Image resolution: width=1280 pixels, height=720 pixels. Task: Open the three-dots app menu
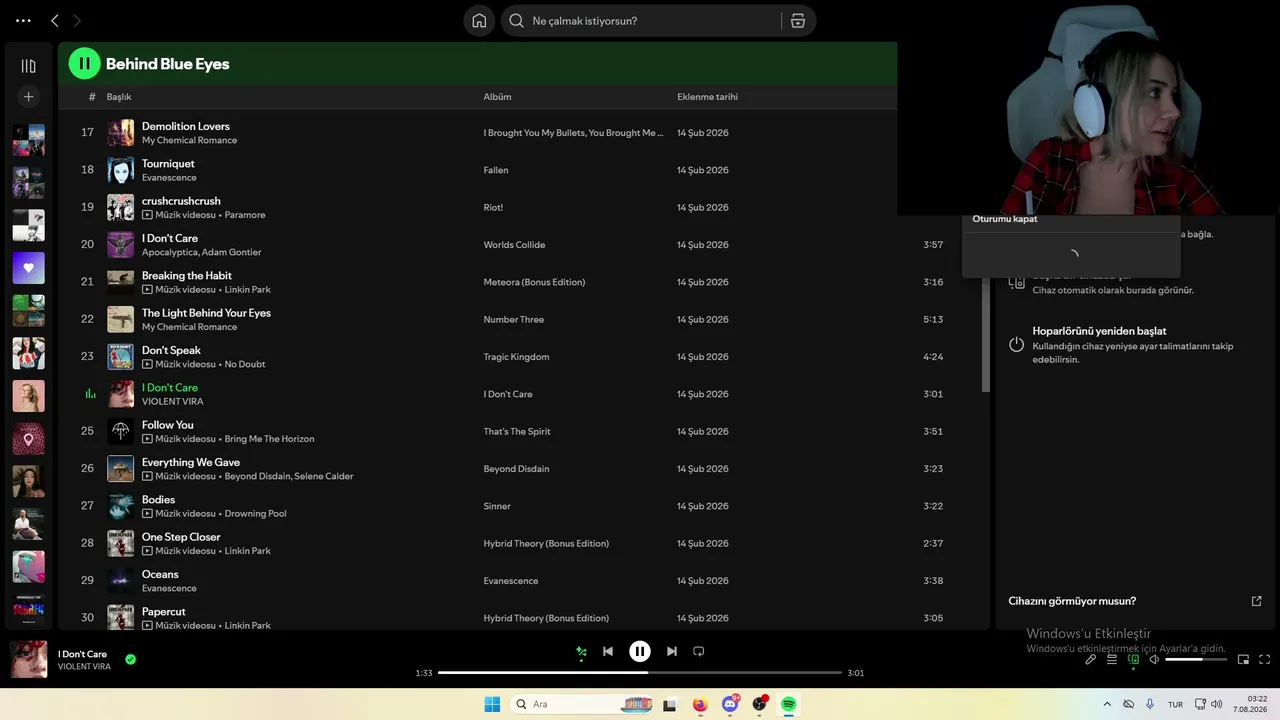pyautogui.click(x=24, y=20)
